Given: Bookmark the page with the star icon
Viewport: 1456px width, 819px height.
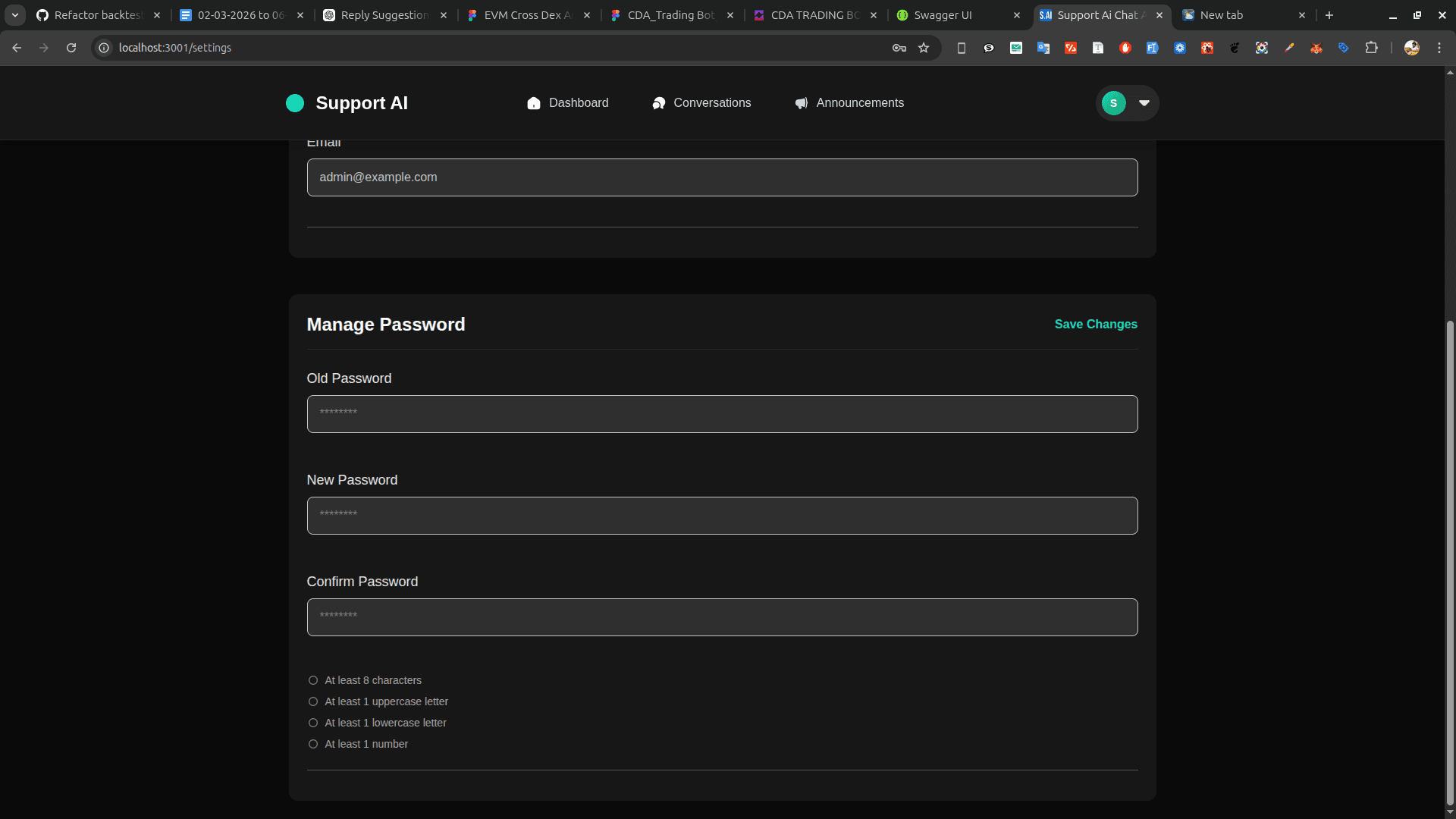Looking at the screenshot, I should coord(924,47).
